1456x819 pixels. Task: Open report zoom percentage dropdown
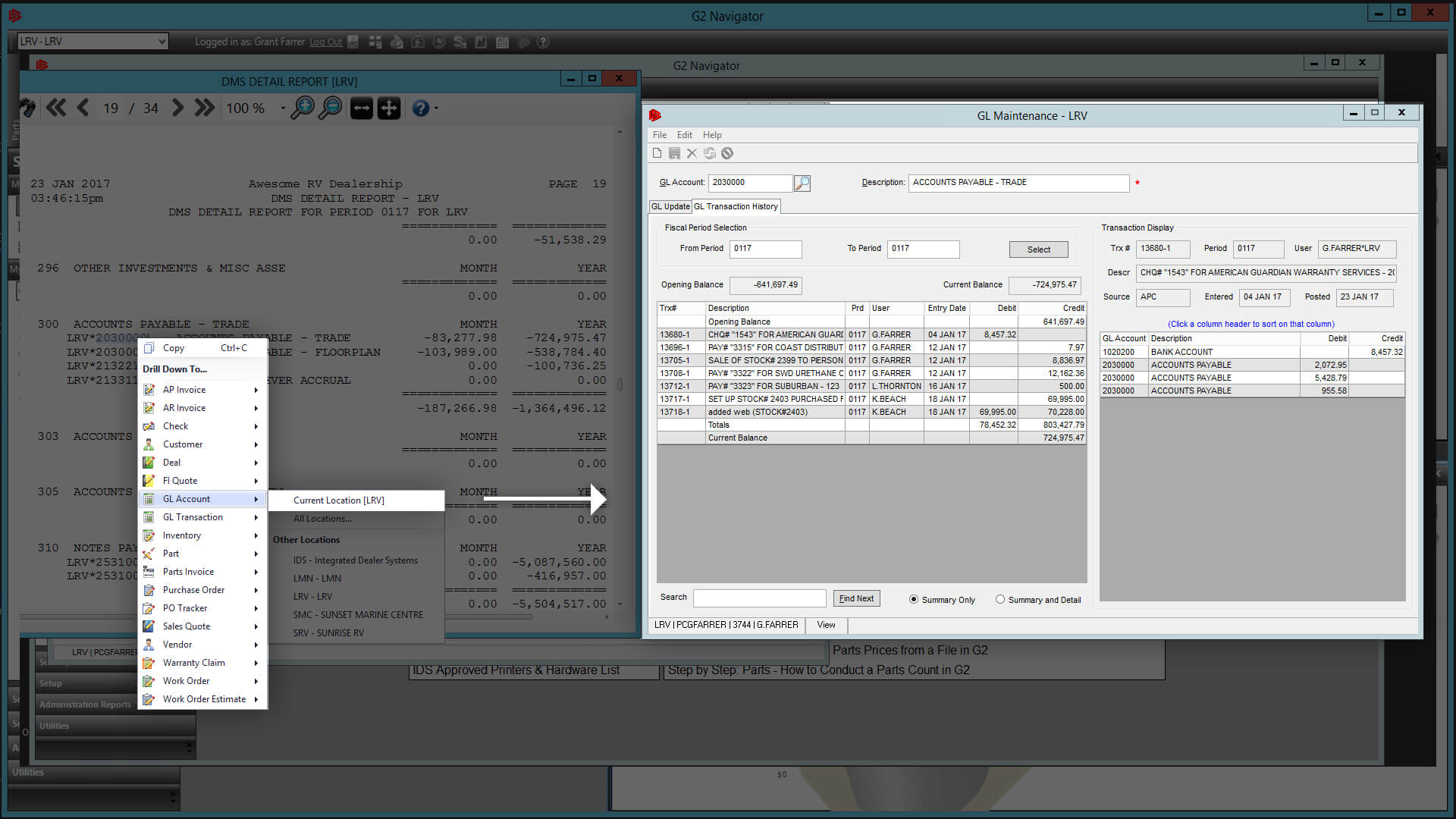tap(283, 108)
